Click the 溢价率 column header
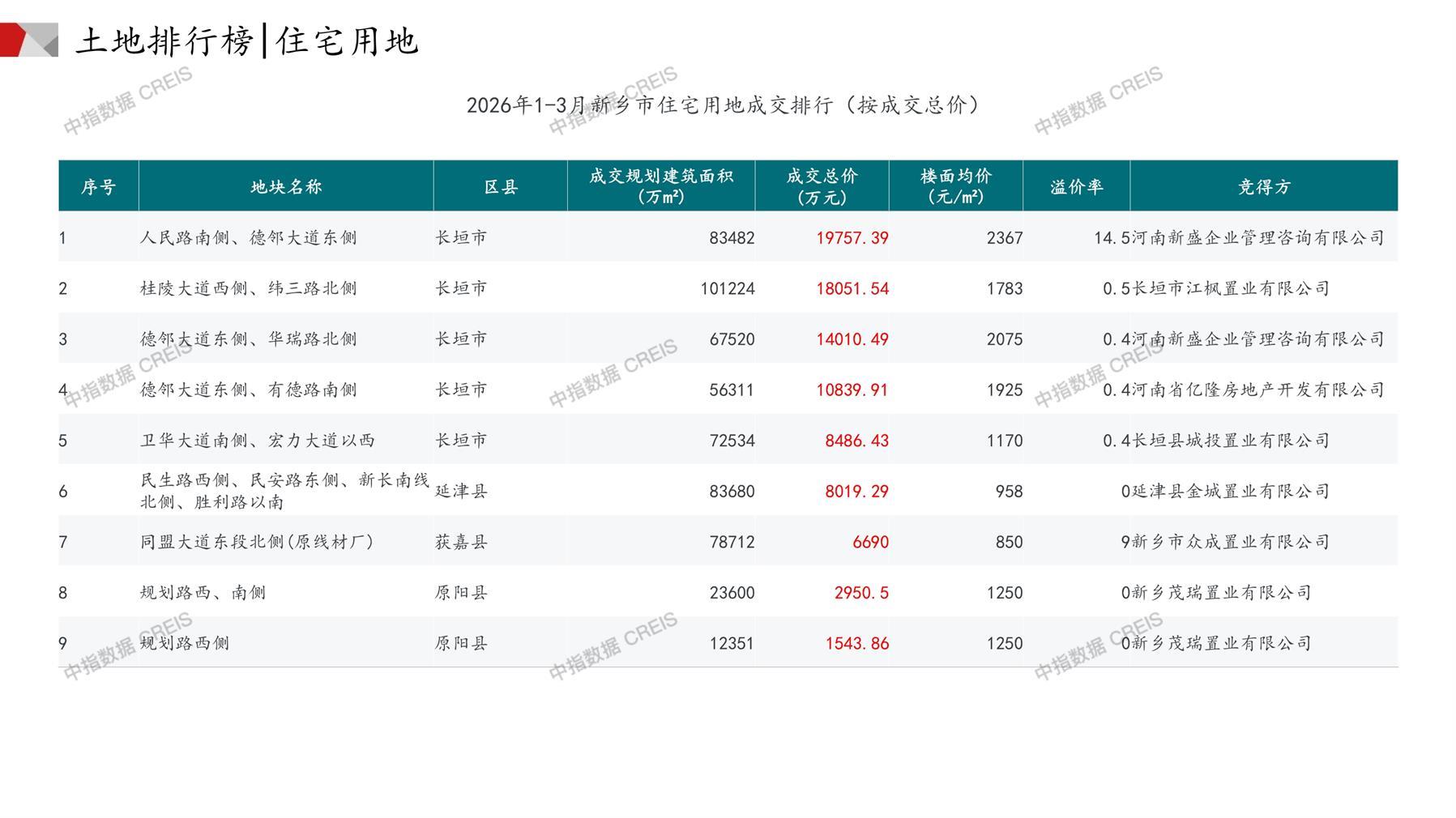The width and height of the screenshot is (1456, 818). point(1076,187)
